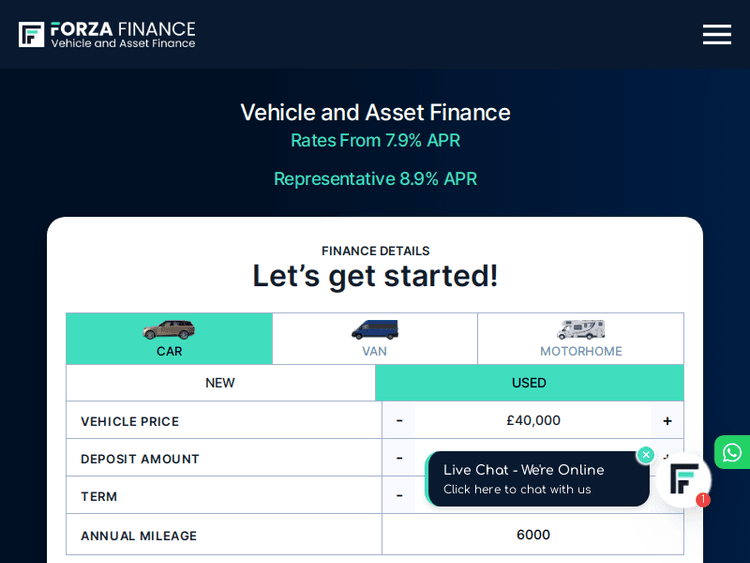Choose the Used vehicle condition
This screenshot has height=563, width=750.
point(529,383)
